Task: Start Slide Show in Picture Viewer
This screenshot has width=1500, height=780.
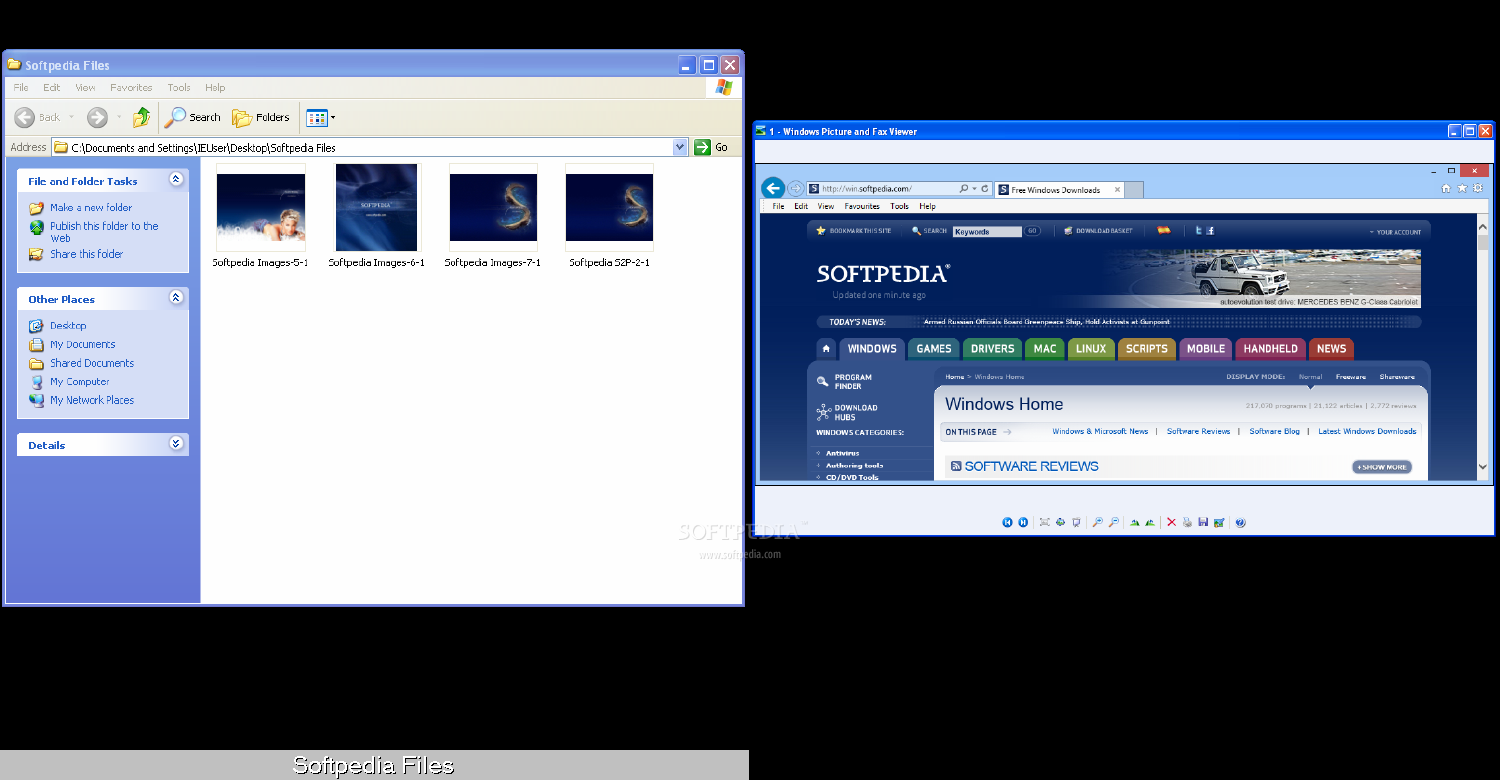Action: coord(1076,522)
